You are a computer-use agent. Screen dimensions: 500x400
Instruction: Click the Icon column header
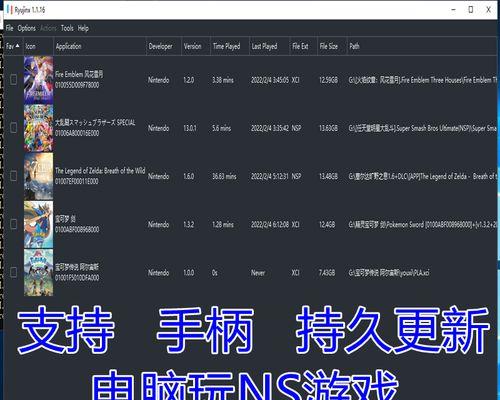(x=38, y=46)
